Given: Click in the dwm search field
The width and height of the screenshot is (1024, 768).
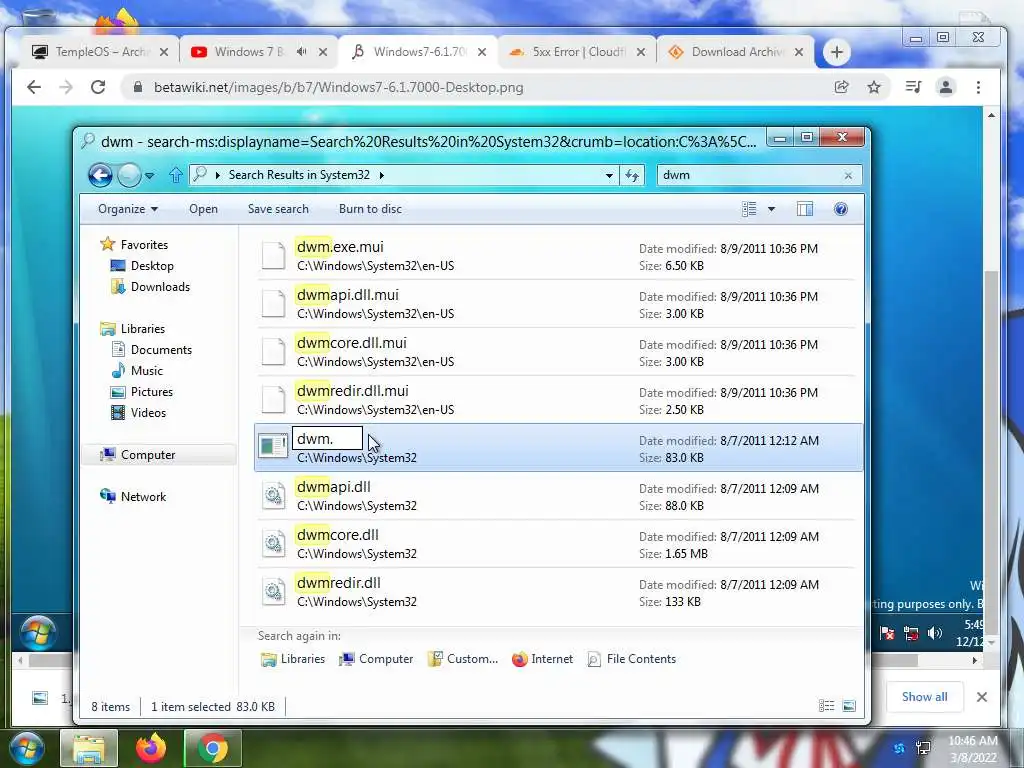Looking at the screenshot, I should (750, 175).
